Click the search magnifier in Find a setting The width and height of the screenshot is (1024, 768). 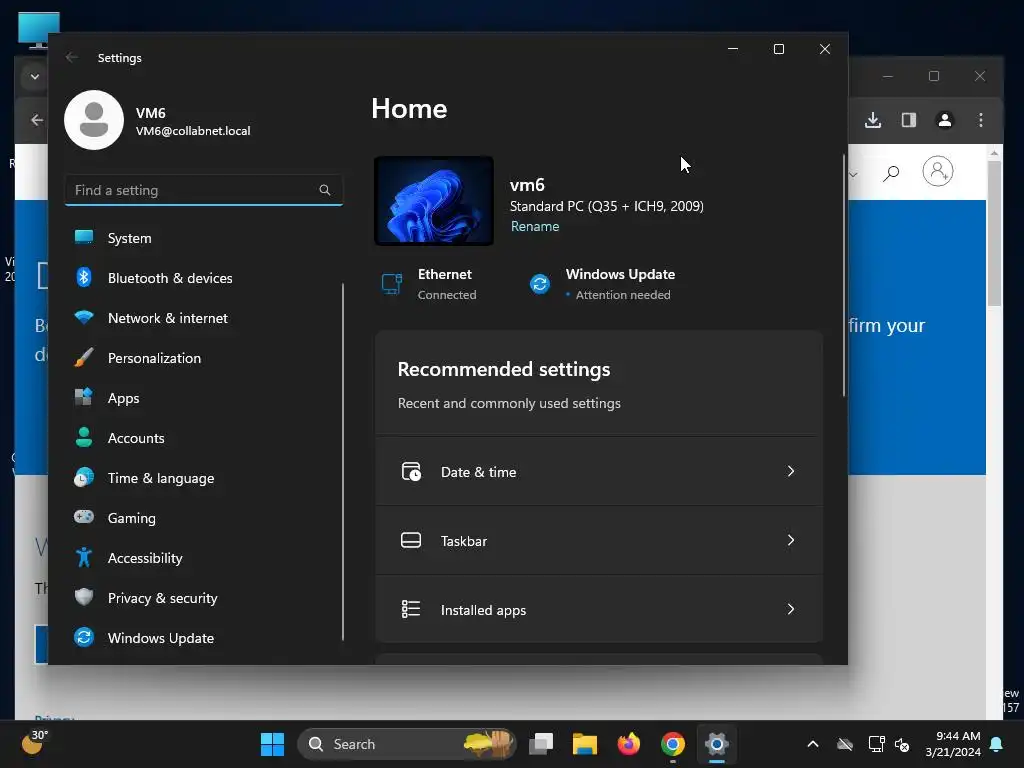pyautogui.click(x=325, y=190)
